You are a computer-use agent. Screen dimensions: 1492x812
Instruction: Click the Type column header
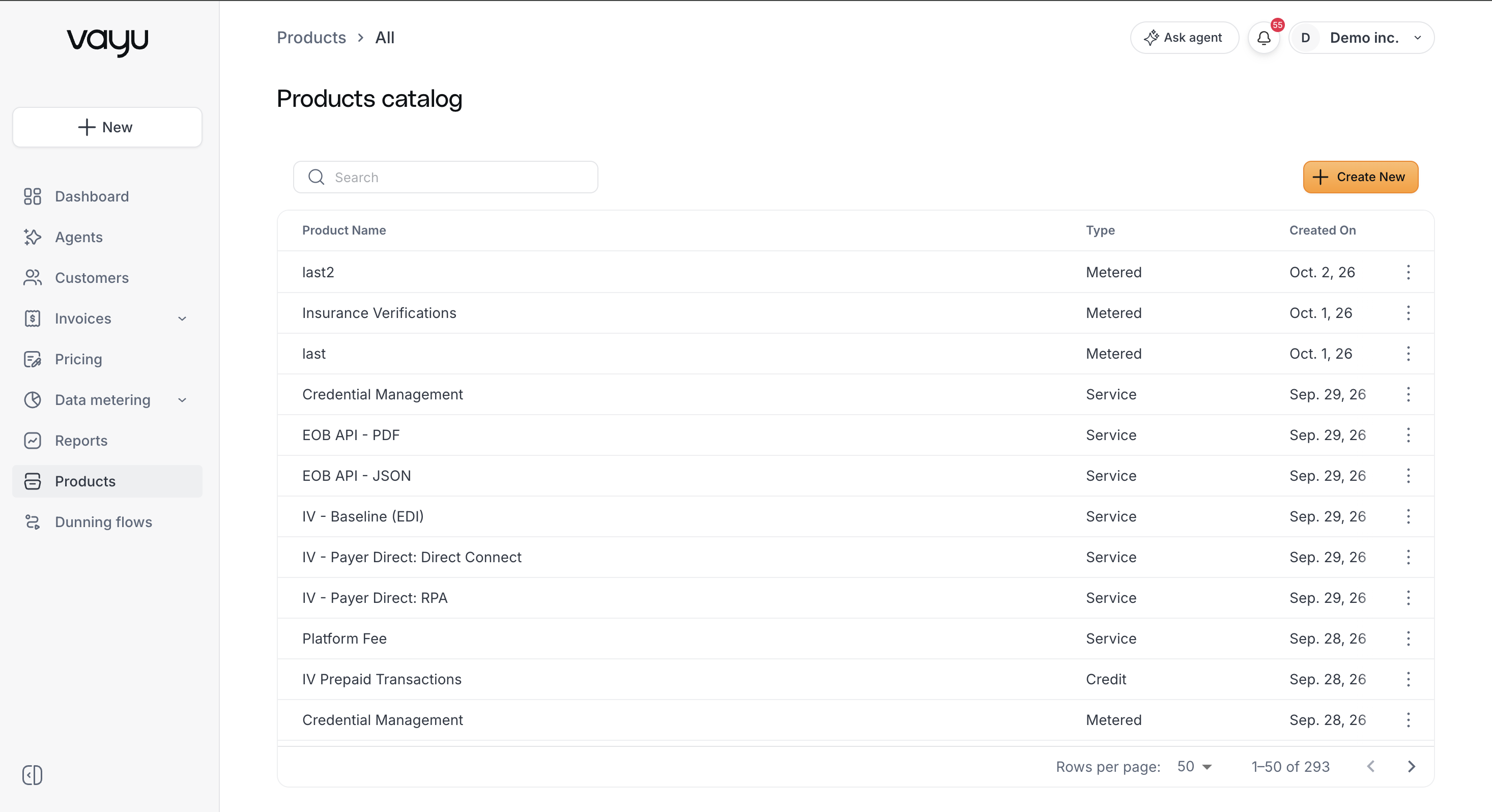point(1100,230)
